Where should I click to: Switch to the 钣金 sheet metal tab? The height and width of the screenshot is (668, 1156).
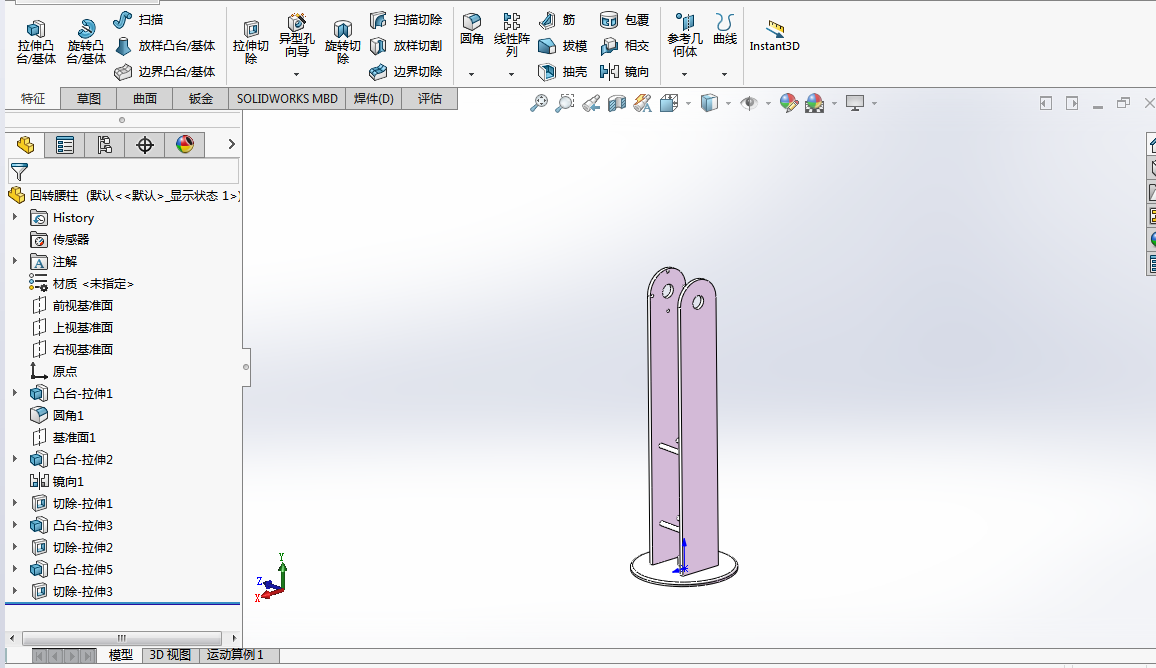(201, 98)
